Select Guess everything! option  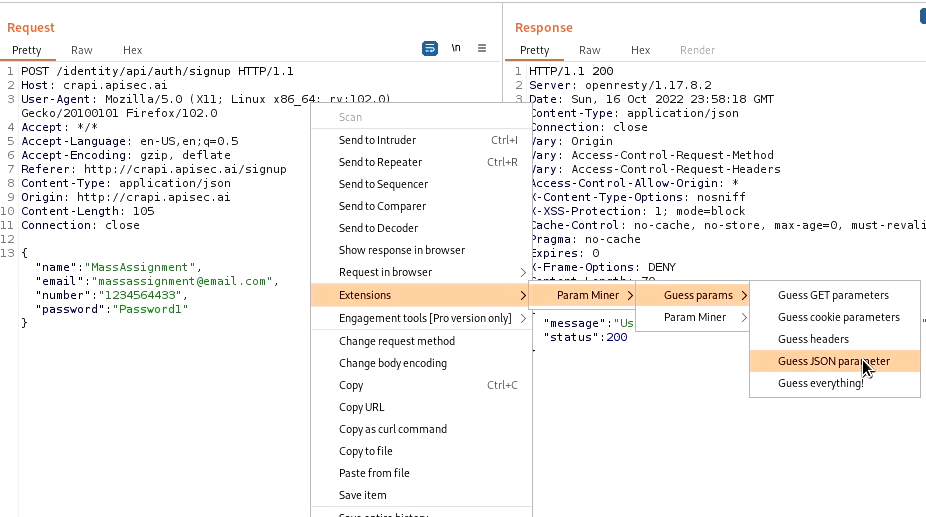click(820, 383)
